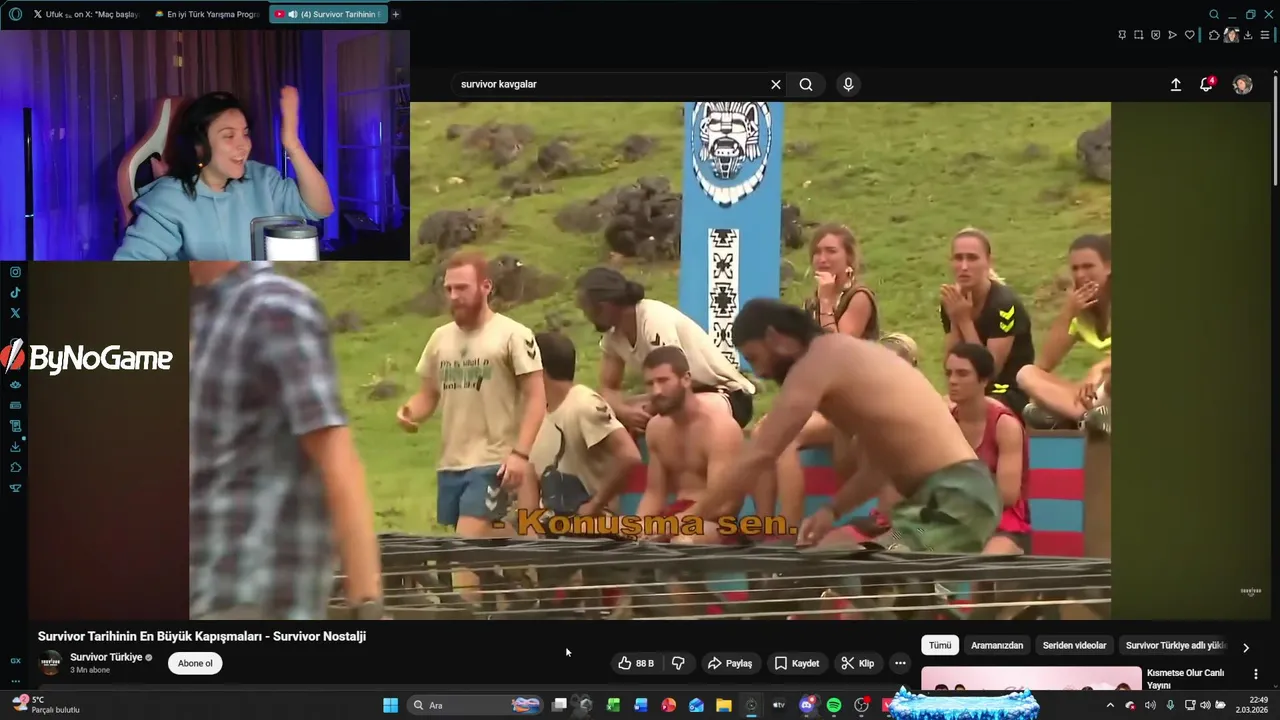Click the taskbar Ara search box

[x=477, y=705]
